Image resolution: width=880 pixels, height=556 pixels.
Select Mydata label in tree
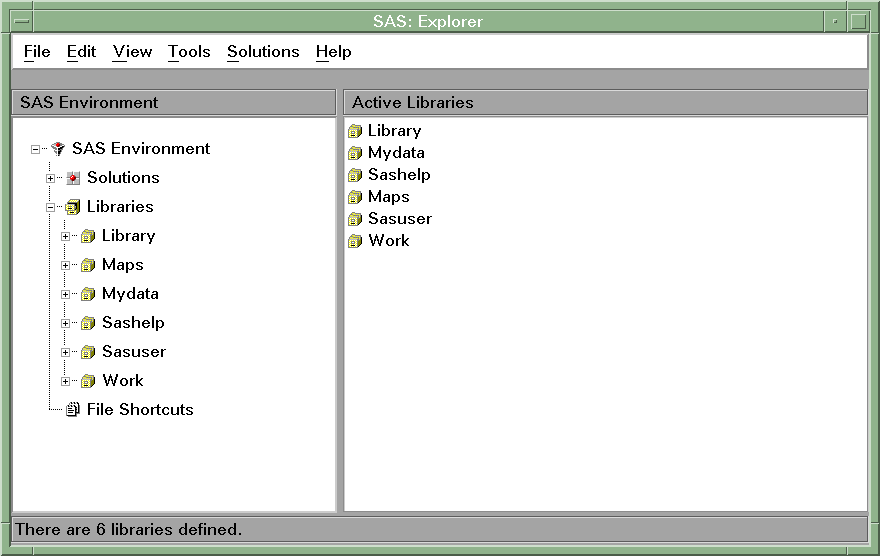(x=130, y=294)
